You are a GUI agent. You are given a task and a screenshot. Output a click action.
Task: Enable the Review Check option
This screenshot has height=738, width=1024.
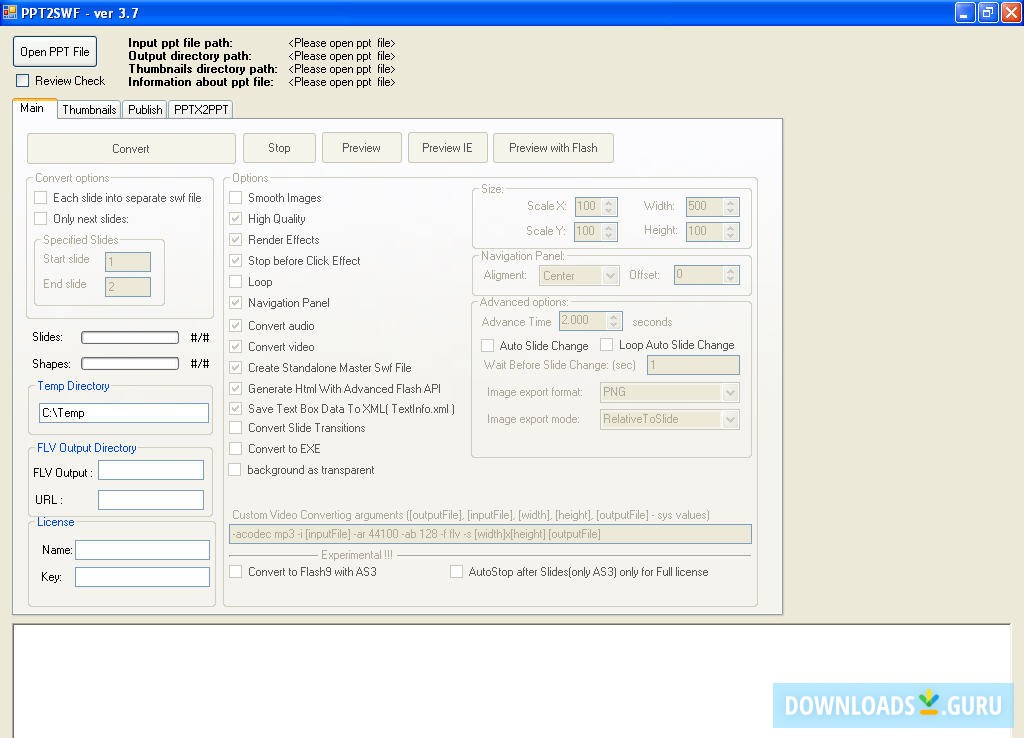(22, 80)
